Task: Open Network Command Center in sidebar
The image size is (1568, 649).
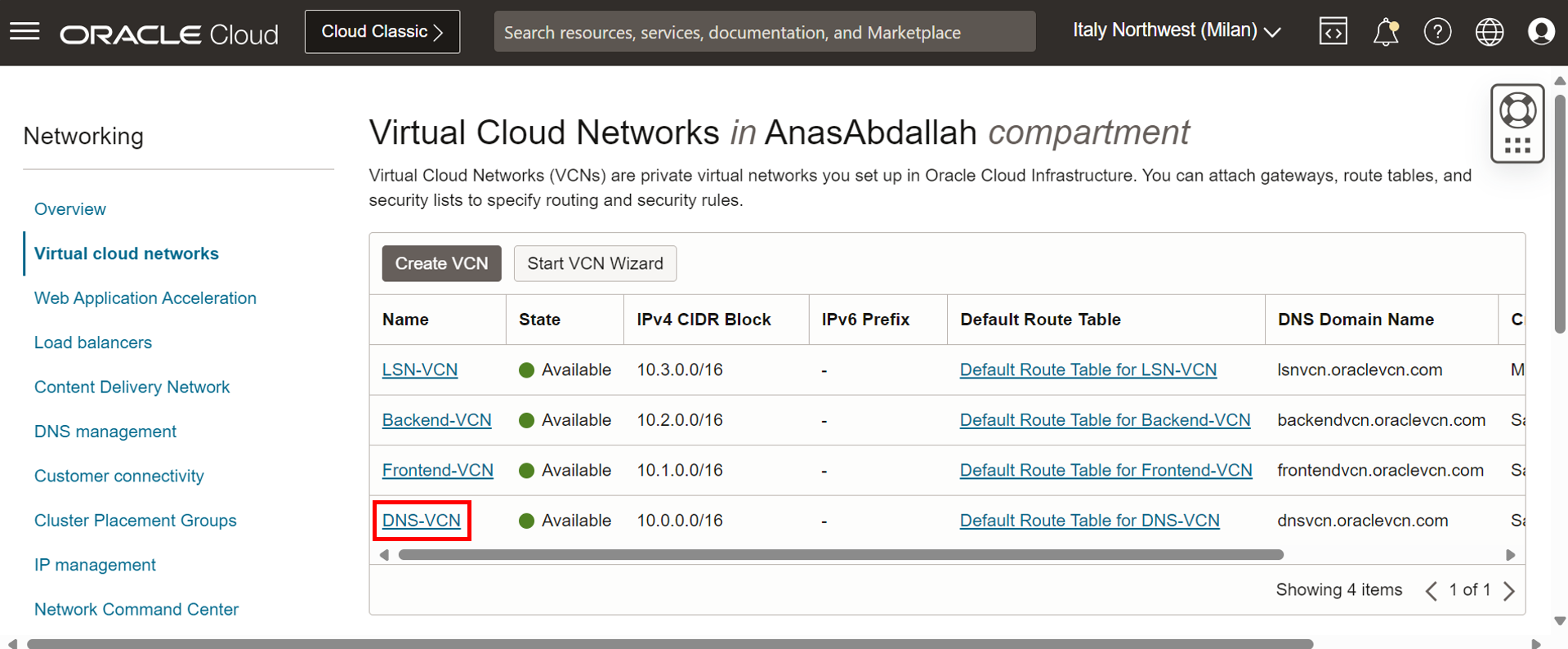Action: [x=136, y=610]
